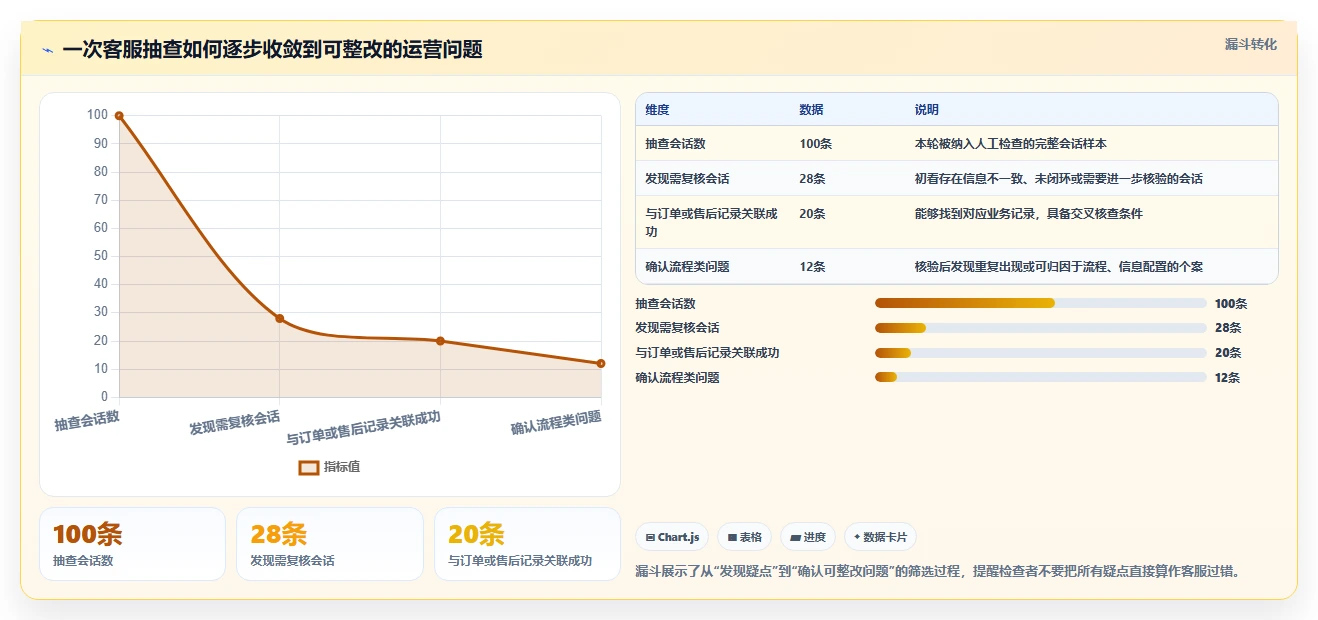
Task: Click the 维度 column header
Action: point(658,110)
